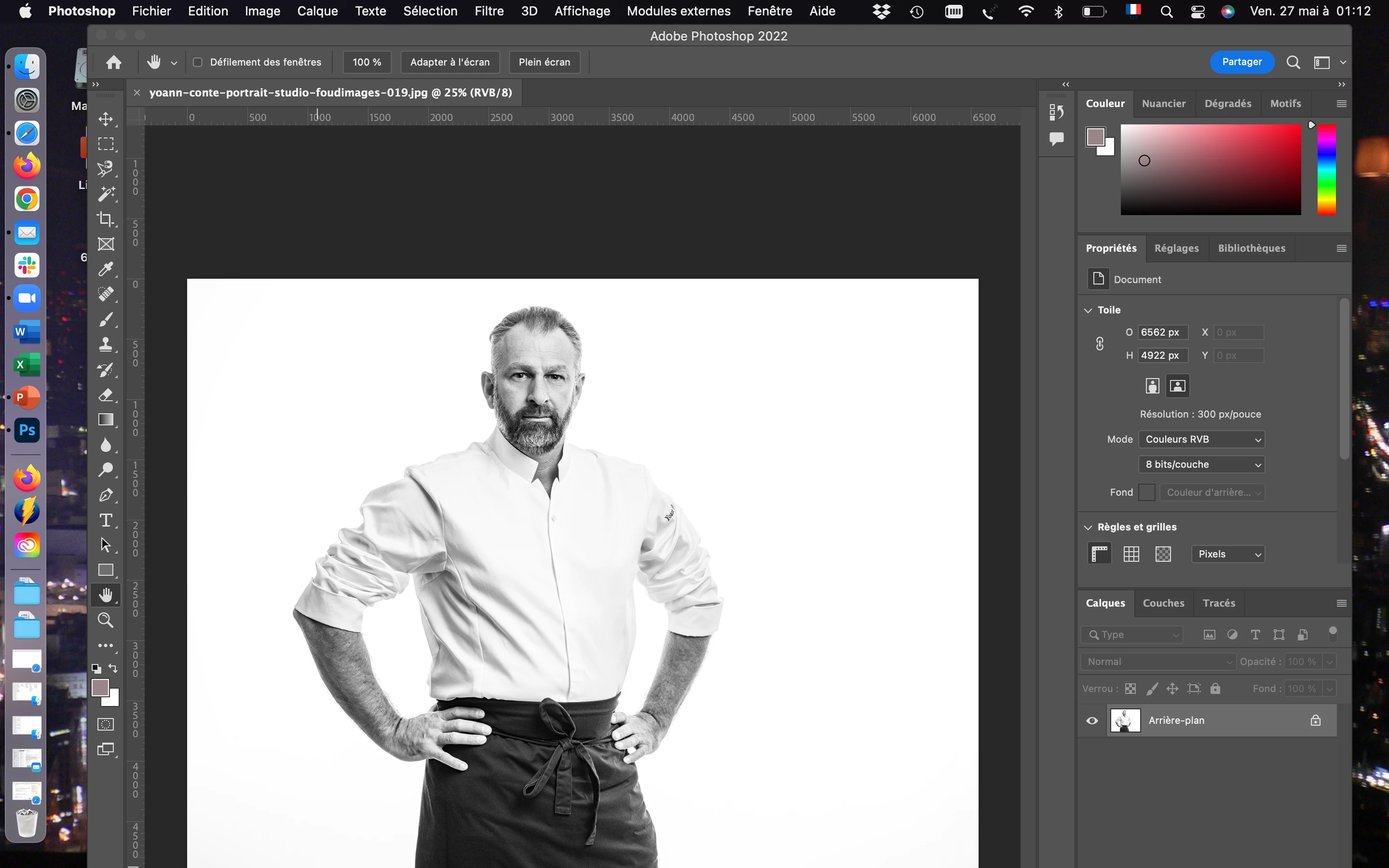1389x868 pixels.
Task: Hide the Arrière-plan layer with eye icon
Action: [1092, 720]
